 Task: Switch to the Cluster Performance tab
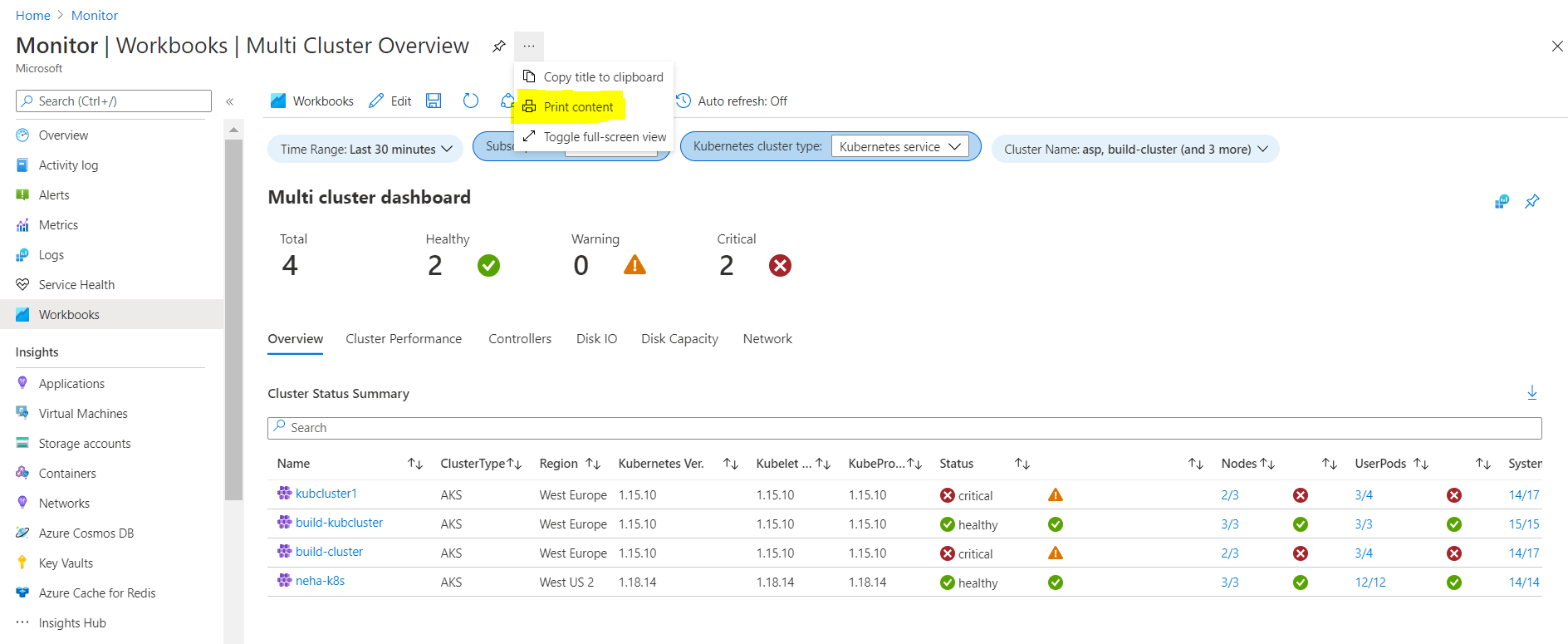click(404, 339)
